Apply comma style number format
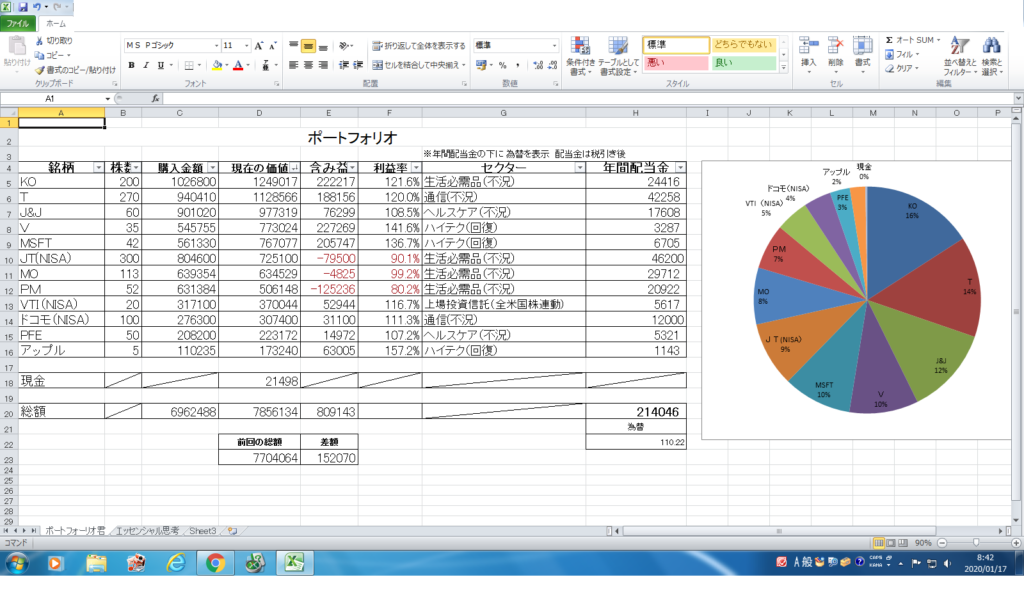The height and width of the screenshot is (614, 1024). (x=518, y=65)
